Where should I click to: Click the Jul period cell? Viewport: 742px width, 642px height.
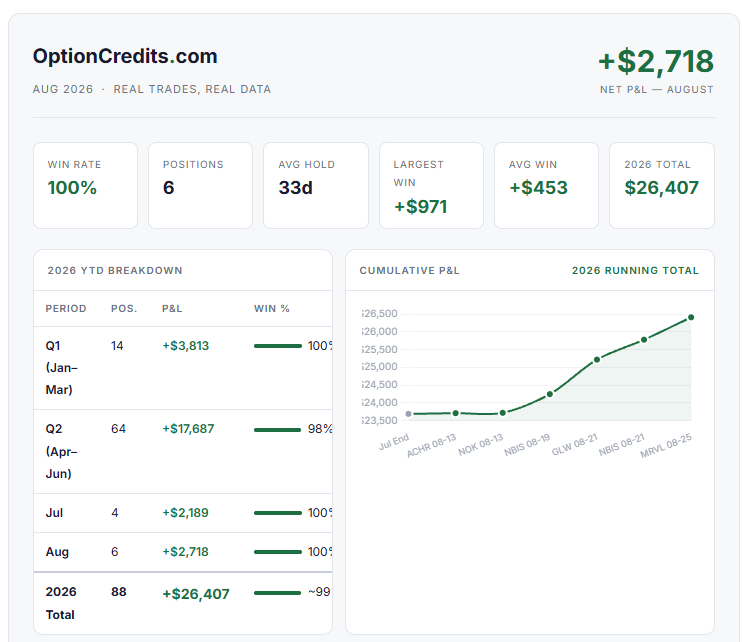(x=54, y=513)
